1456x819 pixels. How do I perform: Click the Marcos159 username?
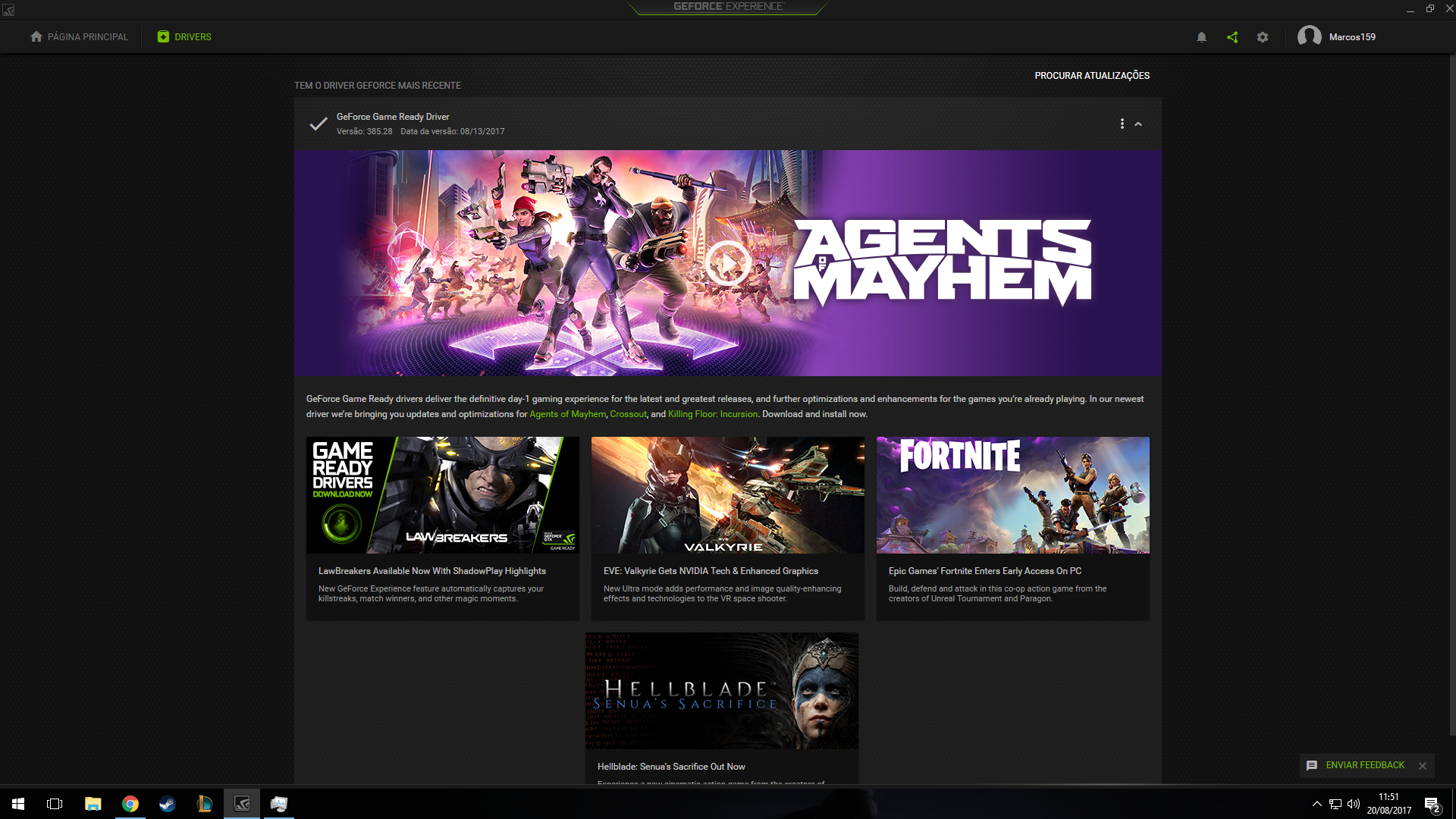(x=1352, y=37)
